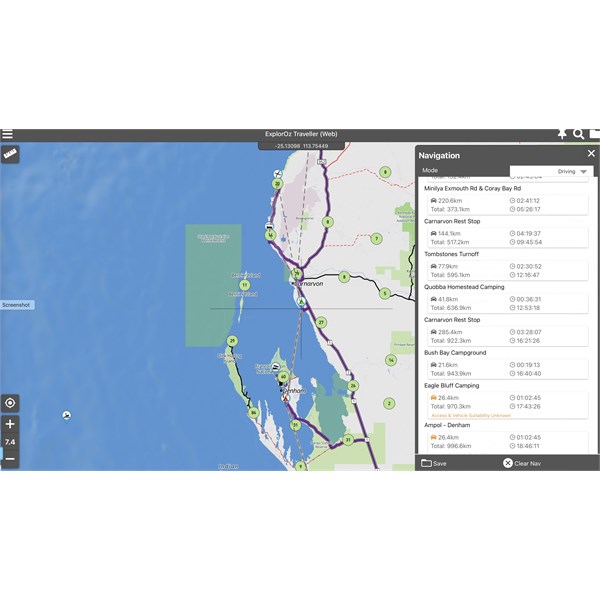Save the navigation route
600x600 pixels.
coord(434,463)
